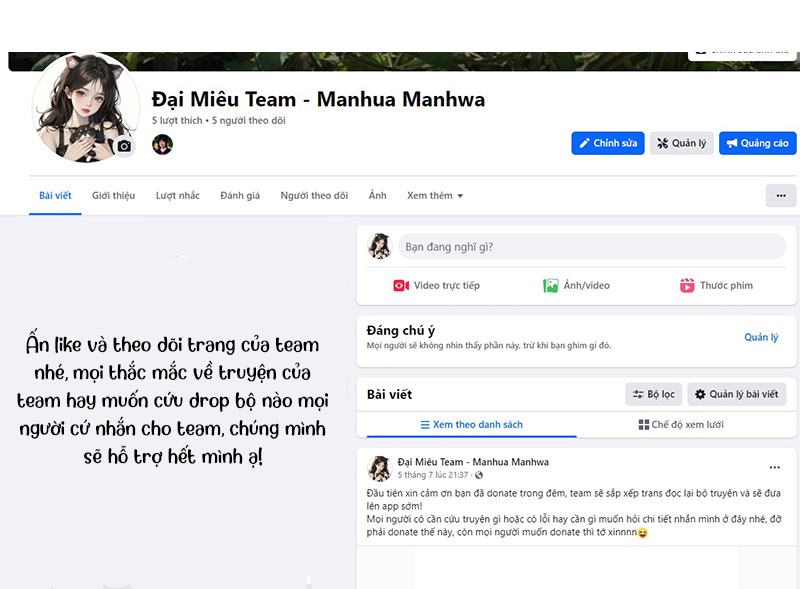This screenshot has width=800, height=589.
Task: Open the Bộ lọc filter for posts
Action: point(654,394)
